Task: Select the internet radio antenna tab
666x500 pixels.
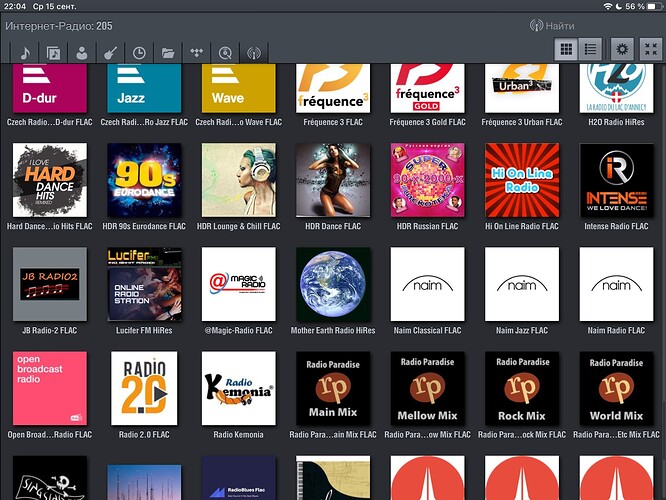Action: coord(254,53)
